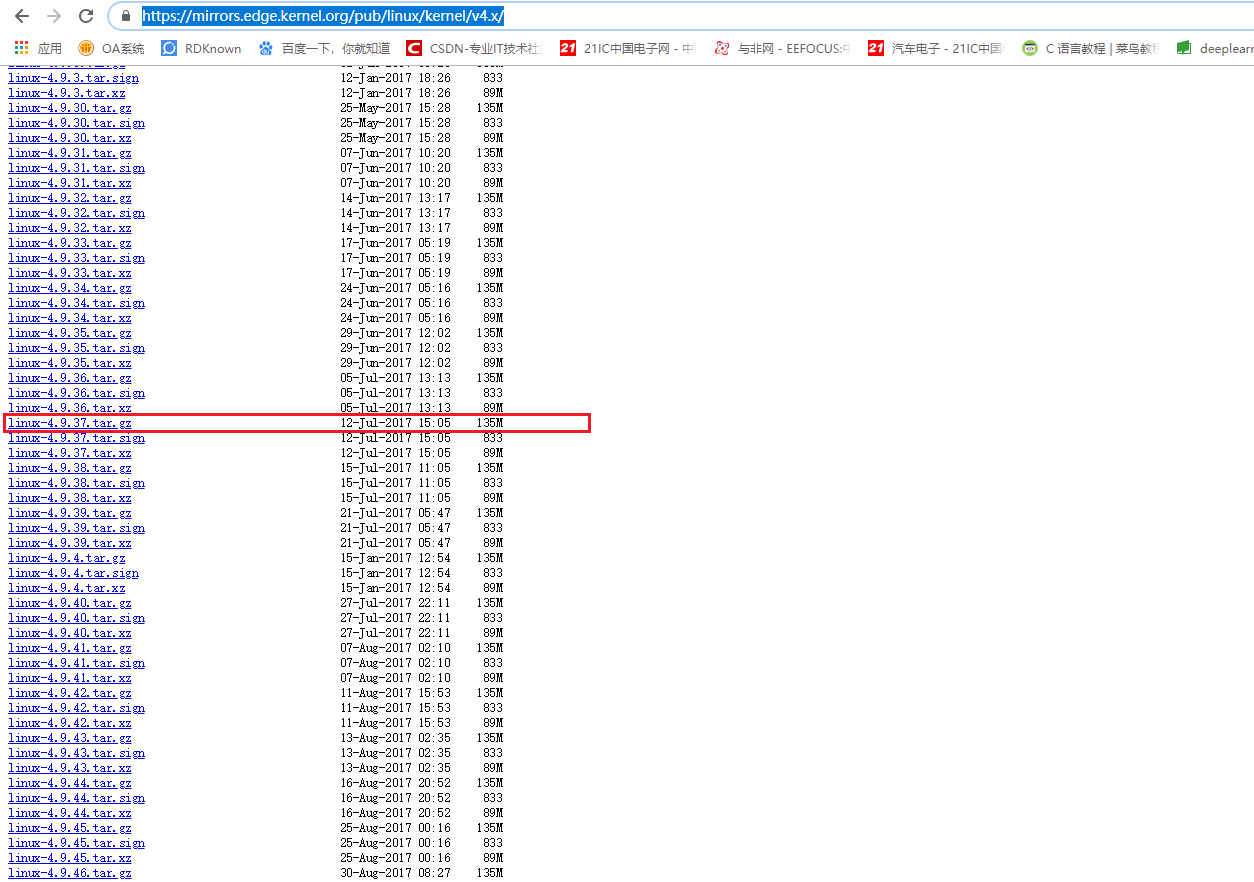Open the linux-4.9.45.tar.gz link
Viewport: 1254px width, 882px height.
click(x=69, y=828)
